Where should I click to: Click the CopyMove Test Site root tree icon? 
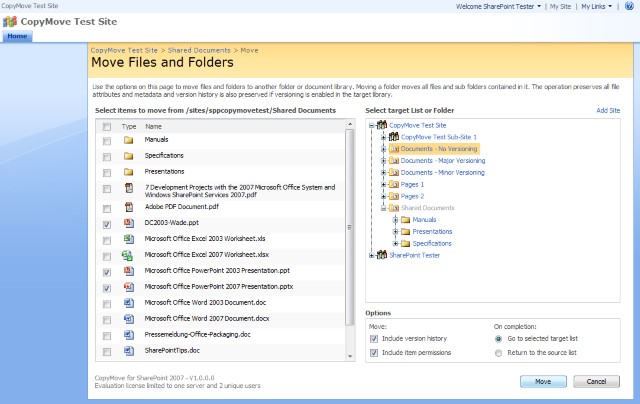pos(381,125)
